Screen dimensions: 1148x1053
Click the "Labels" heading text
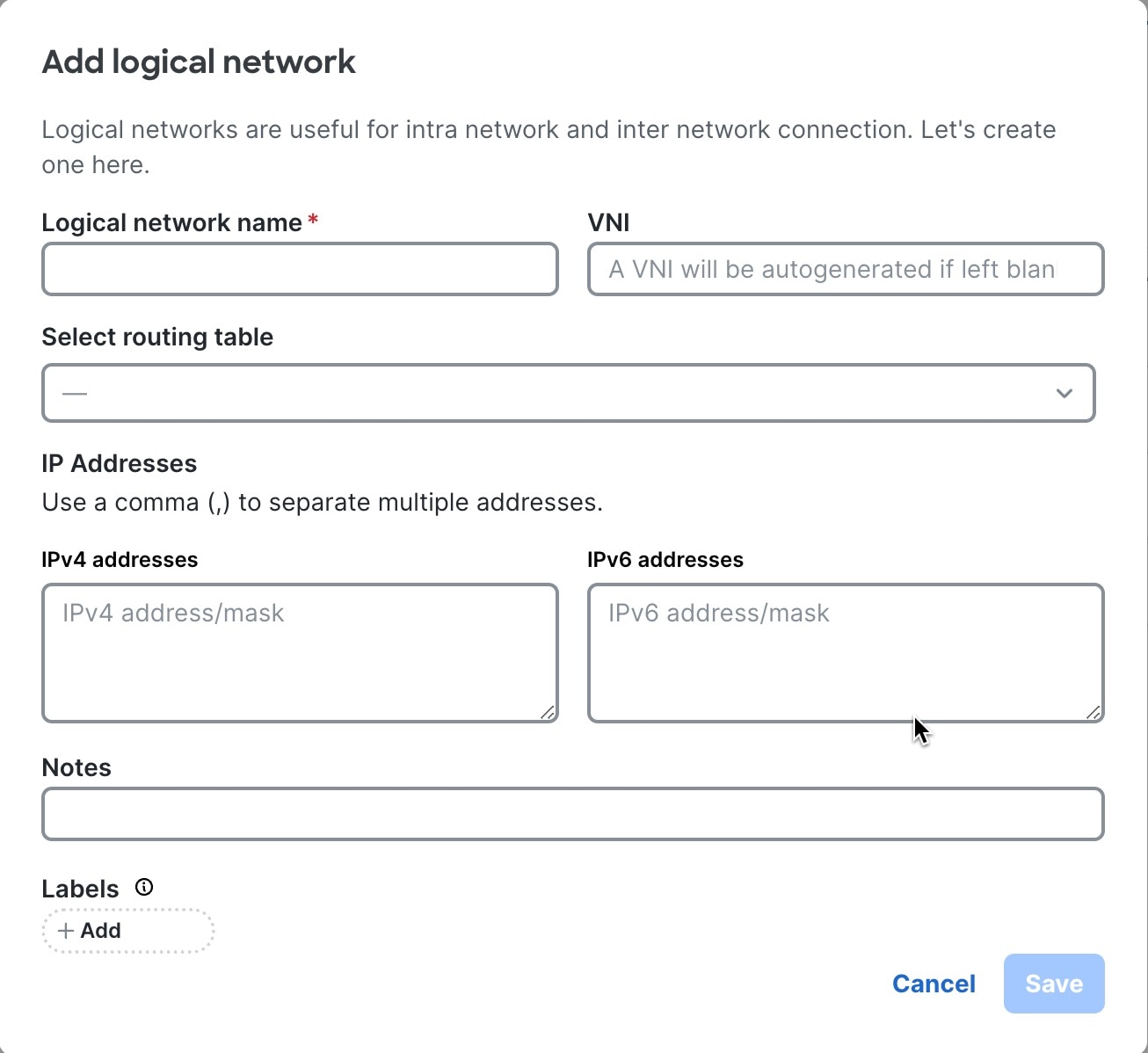[x=80, y=889]
